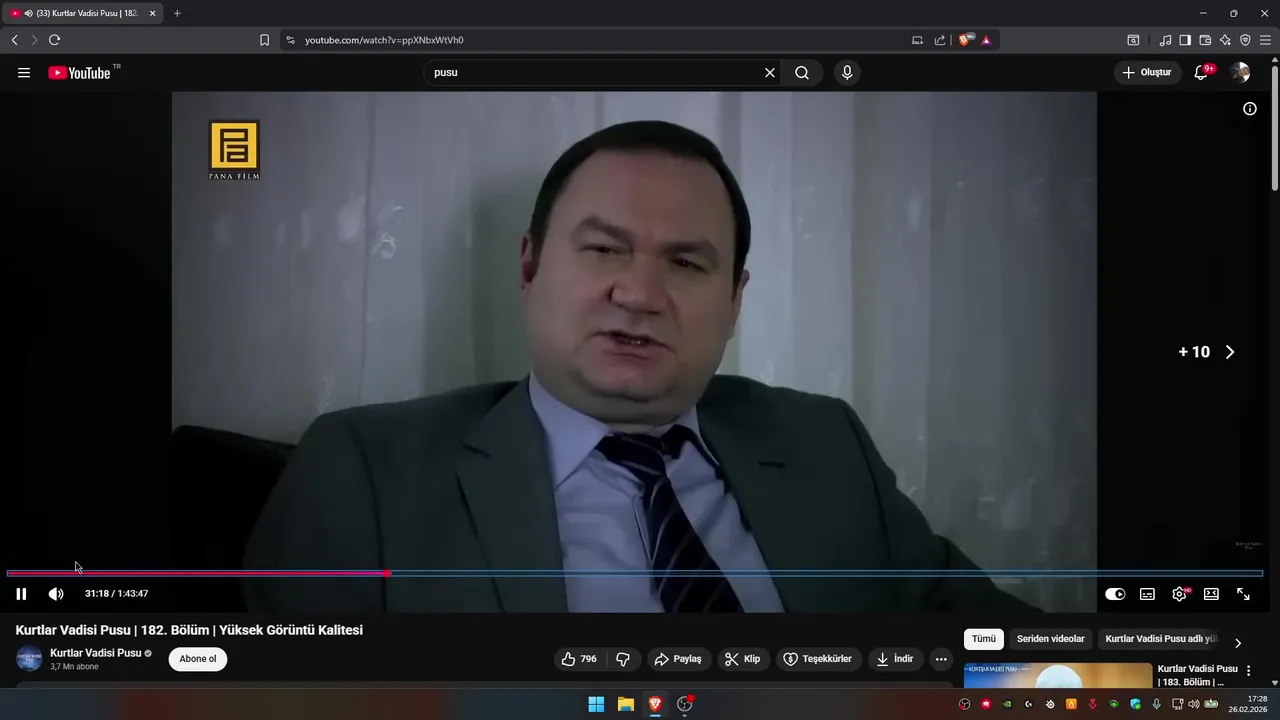The image size is (1280, 720).
Task: Seek to the middle of progress bar
Action: tap(635, 573)
